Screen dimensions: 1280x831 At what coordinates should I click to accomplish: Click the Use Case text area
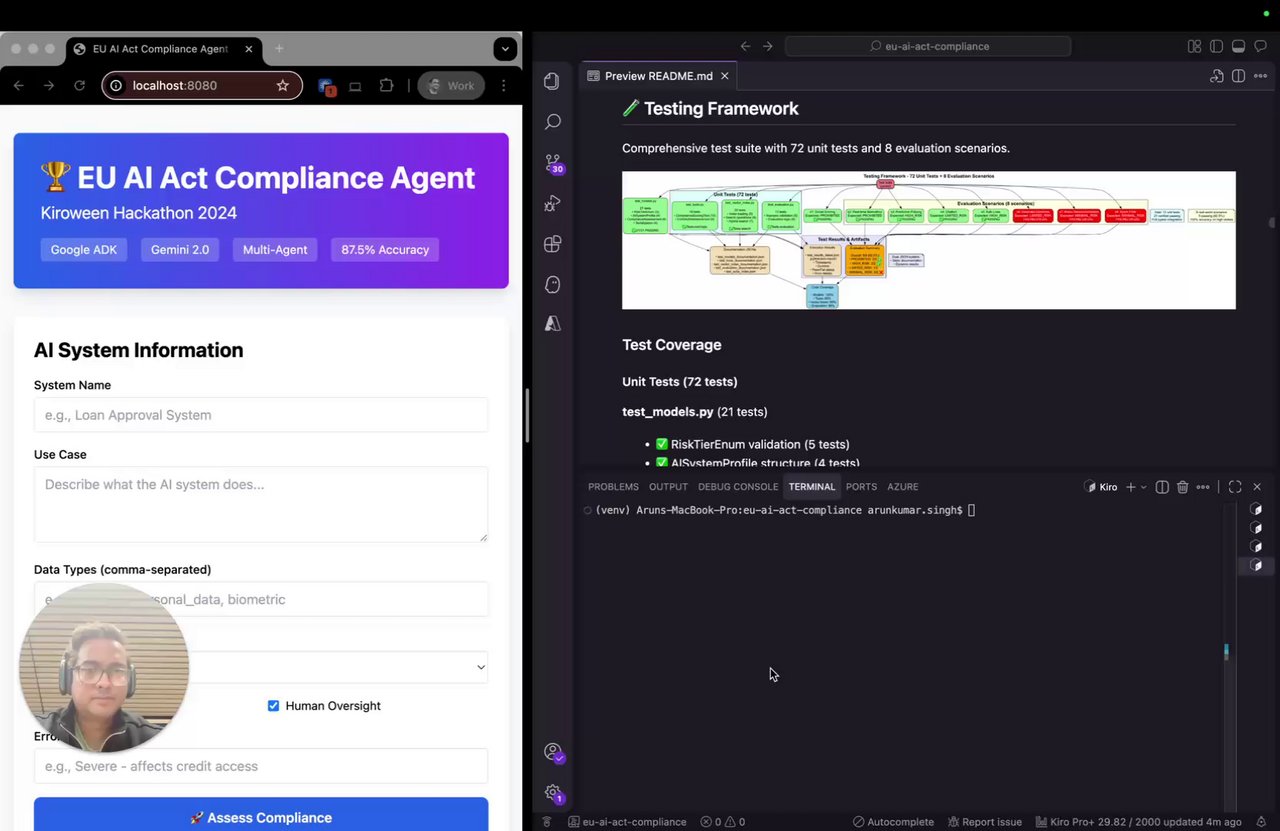coord(261,504)
